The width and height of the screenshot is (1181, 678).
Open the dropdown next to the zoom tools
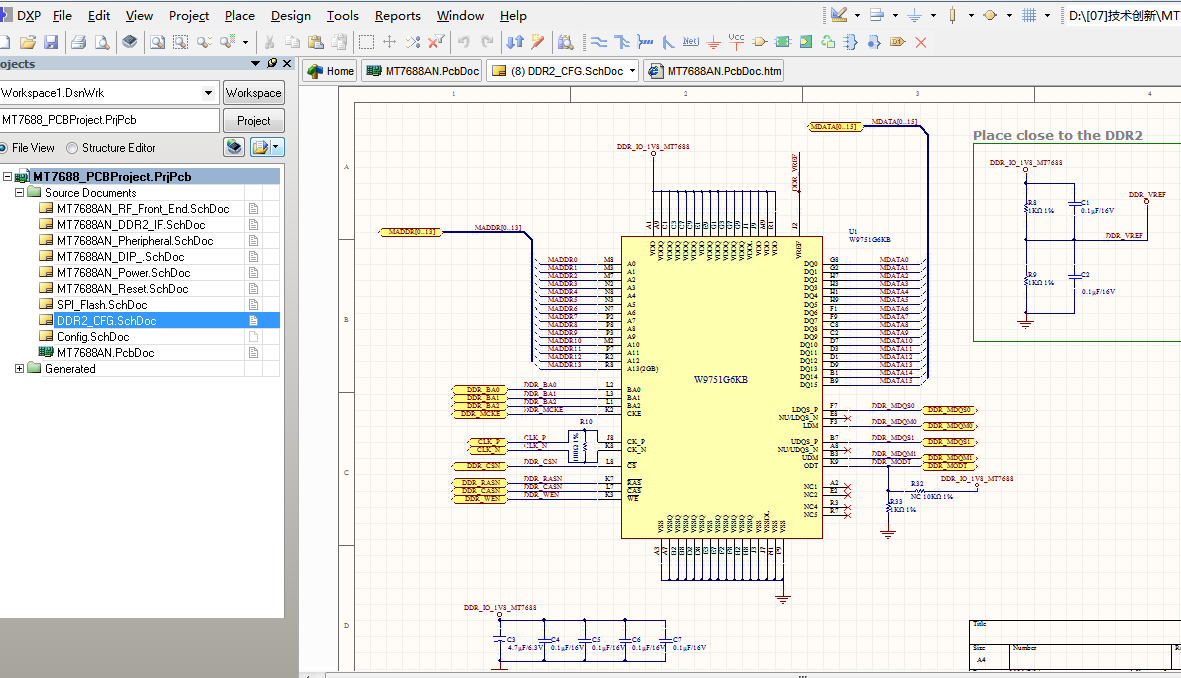click(246, 42)
